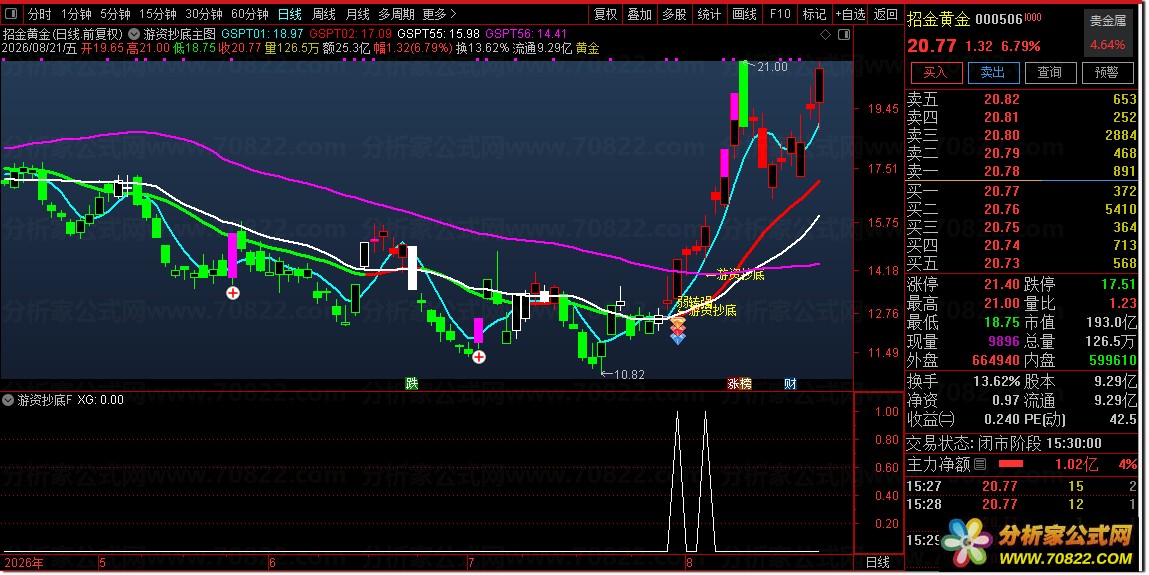The height and width of the screenshot is (575, 1149).
Task: Click the 15:27 trade tick row
Action: pyautogui.click(x=1022, y=486)
